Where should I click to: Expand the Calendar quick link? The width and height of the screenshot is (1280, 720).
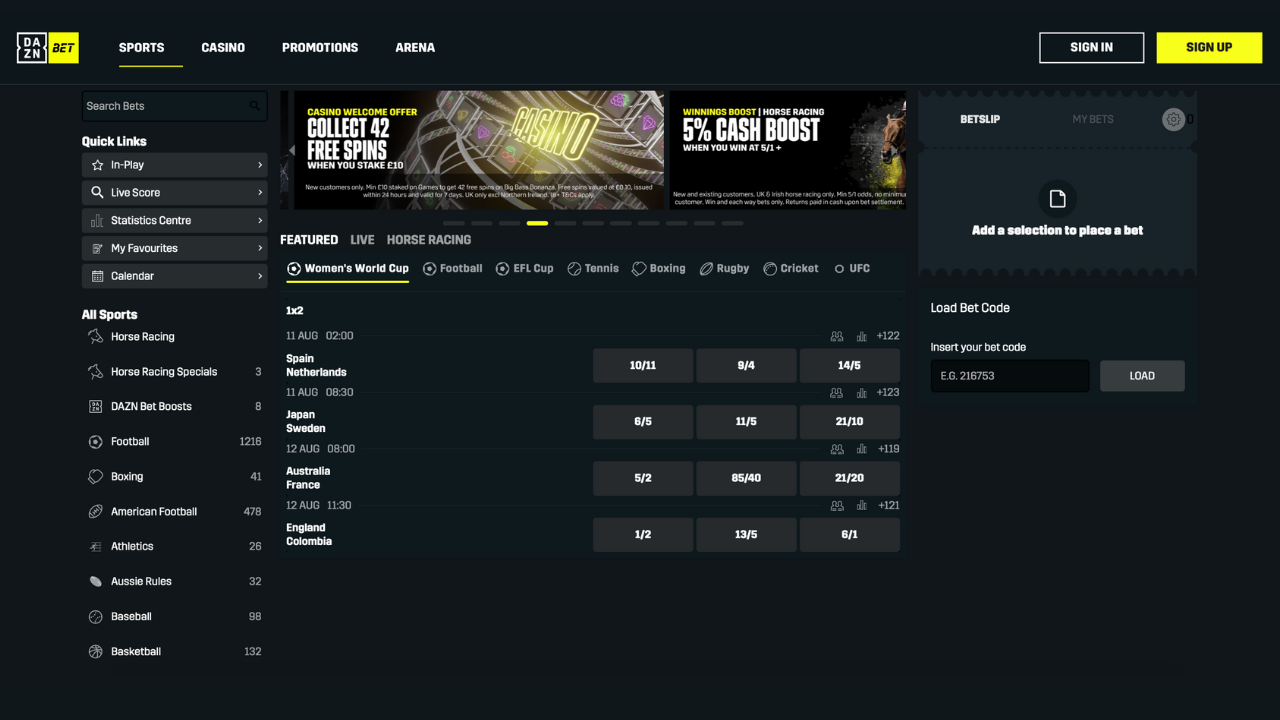tap(174, 276)
